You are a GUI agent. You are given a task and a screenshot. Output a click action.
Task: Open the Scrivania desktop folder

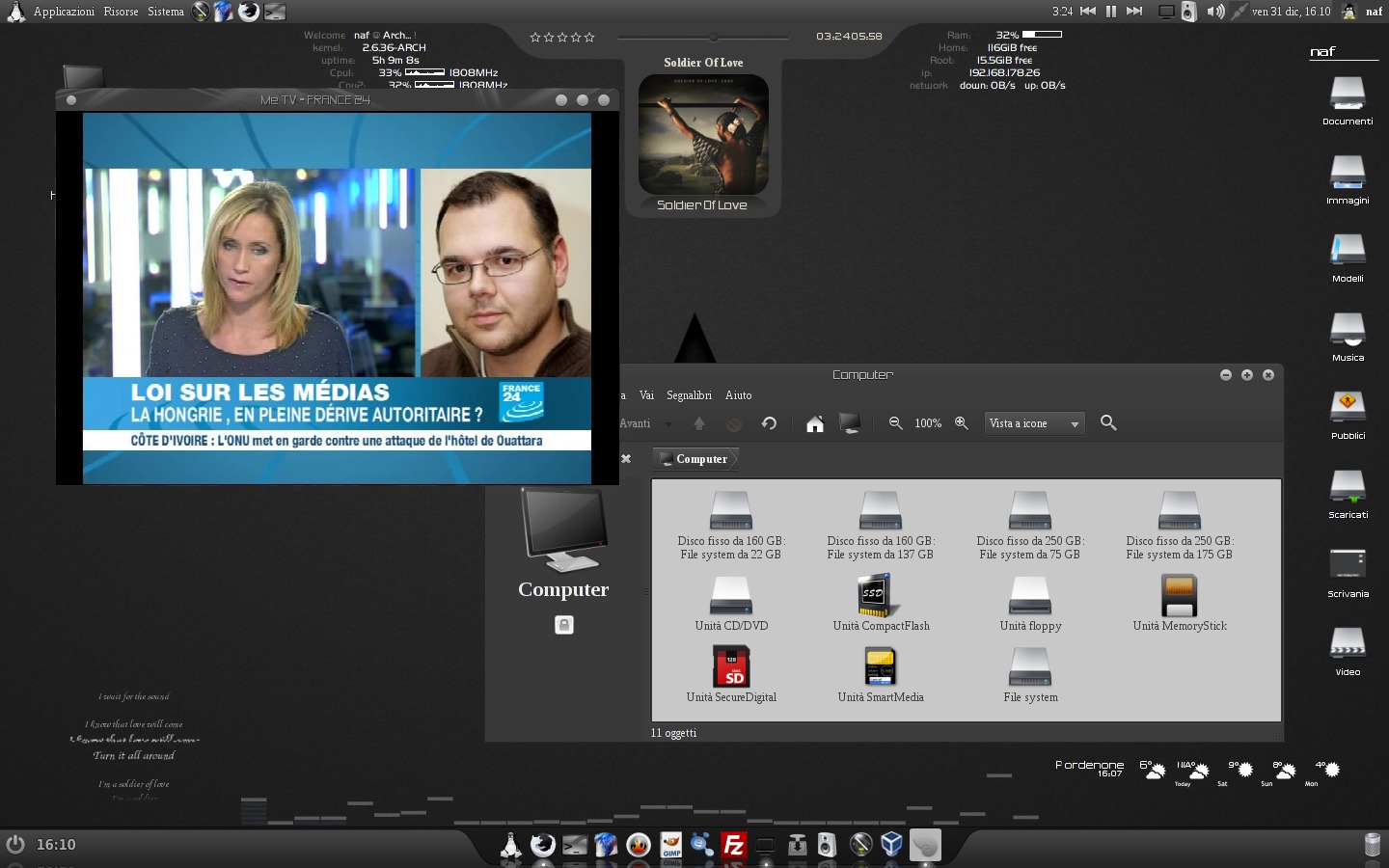(x=1348, y=573)
